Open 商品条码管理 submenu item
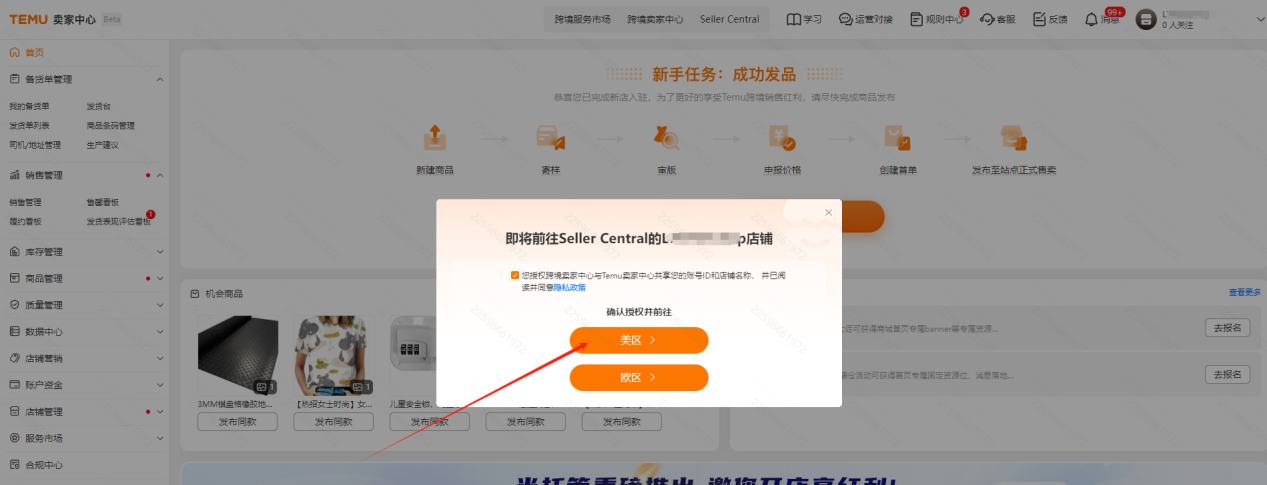 point(110,125)
